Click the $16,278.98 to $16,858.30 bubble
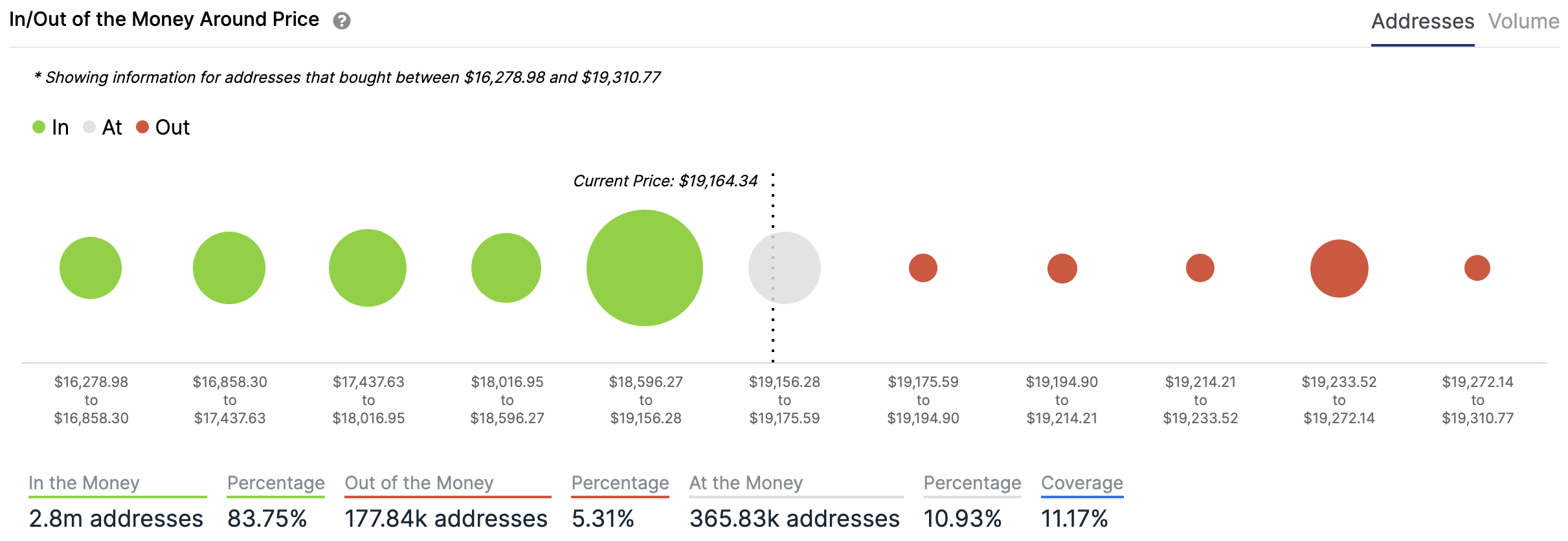This screenshot has width=1568, height=541. pos(91,268)
